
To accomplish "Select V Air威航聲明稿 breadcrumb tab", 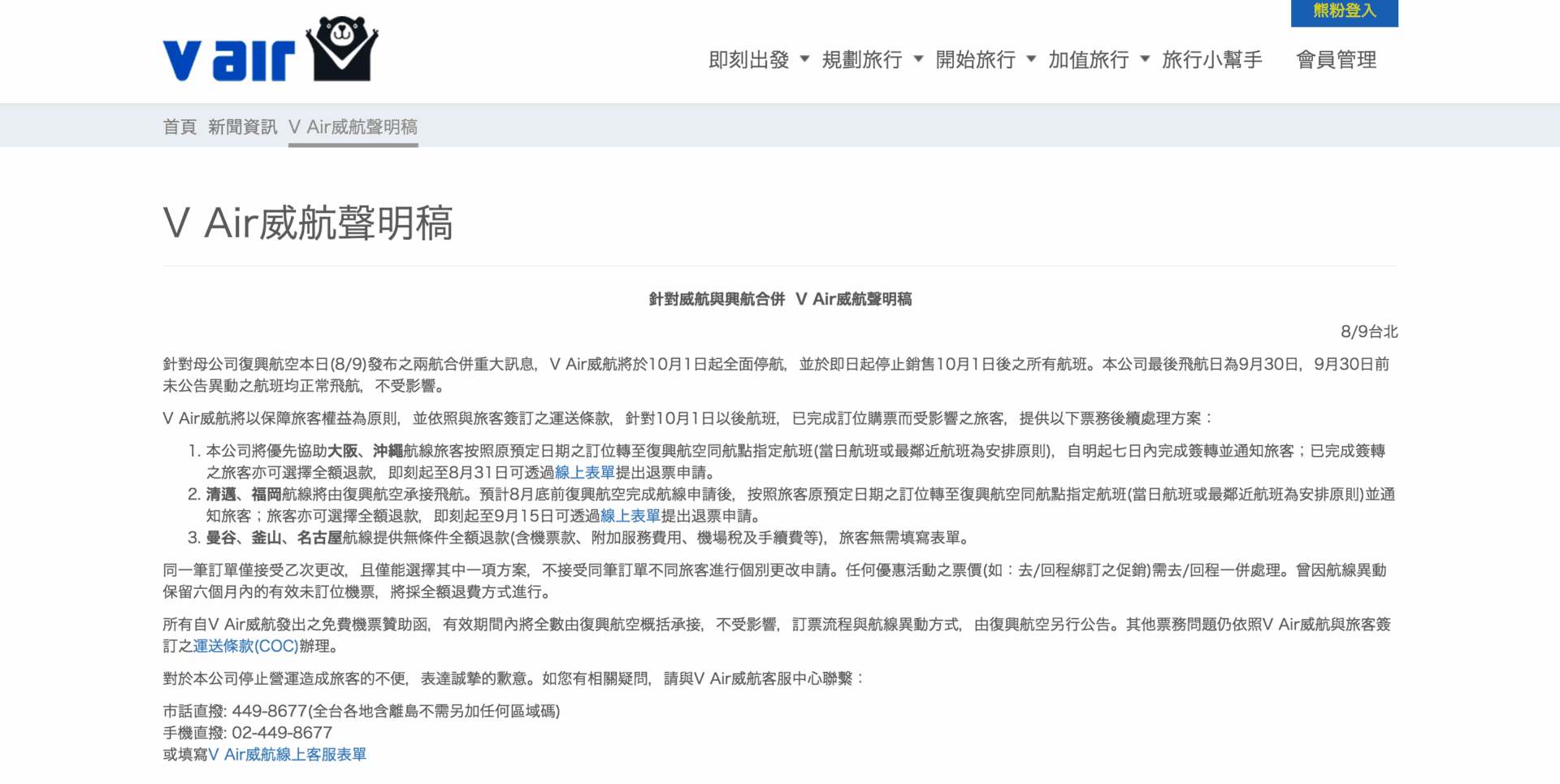I will 353,127.
